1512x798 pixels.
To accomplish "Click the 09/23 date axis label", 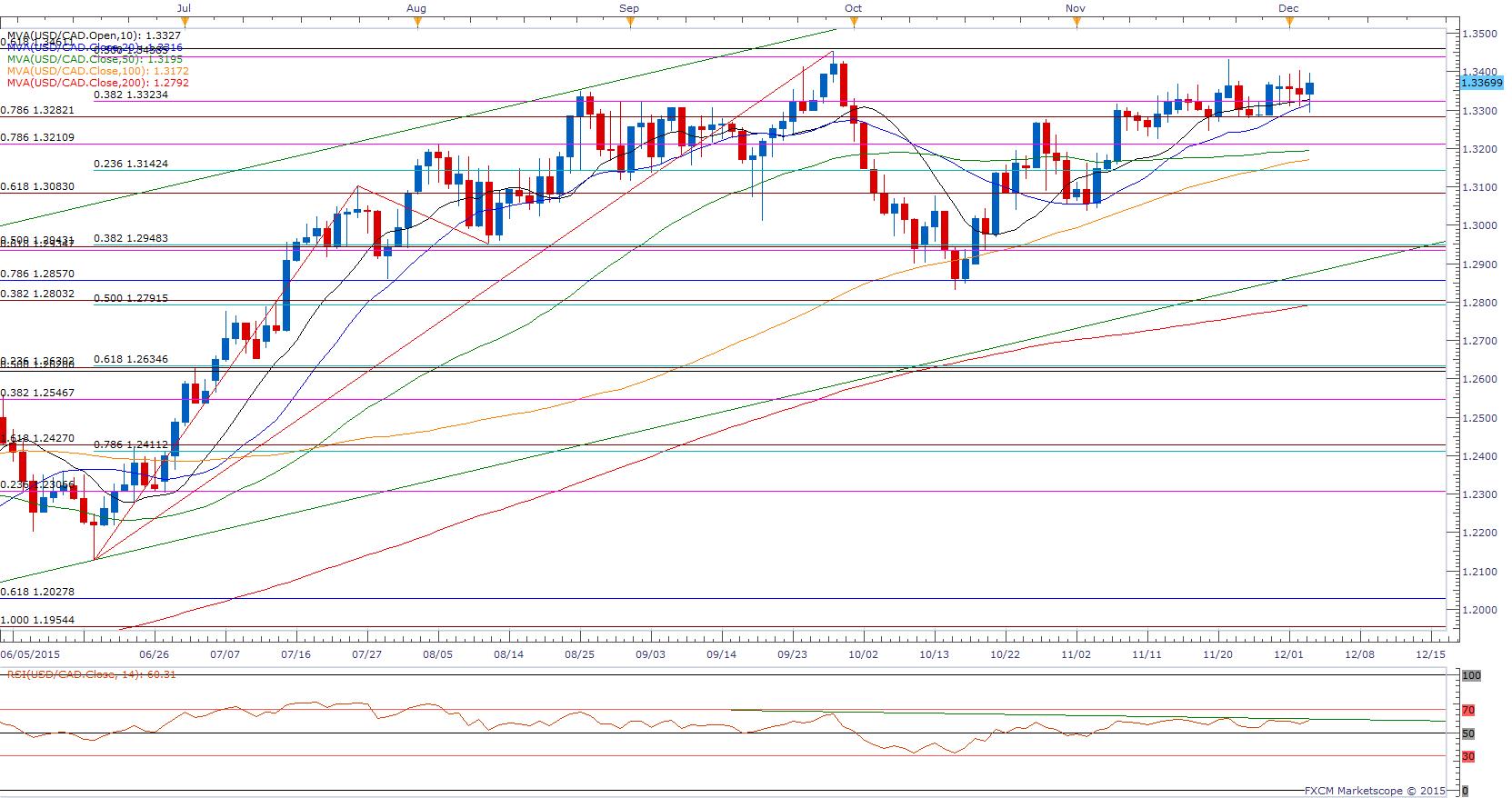I will pos(793,653).
